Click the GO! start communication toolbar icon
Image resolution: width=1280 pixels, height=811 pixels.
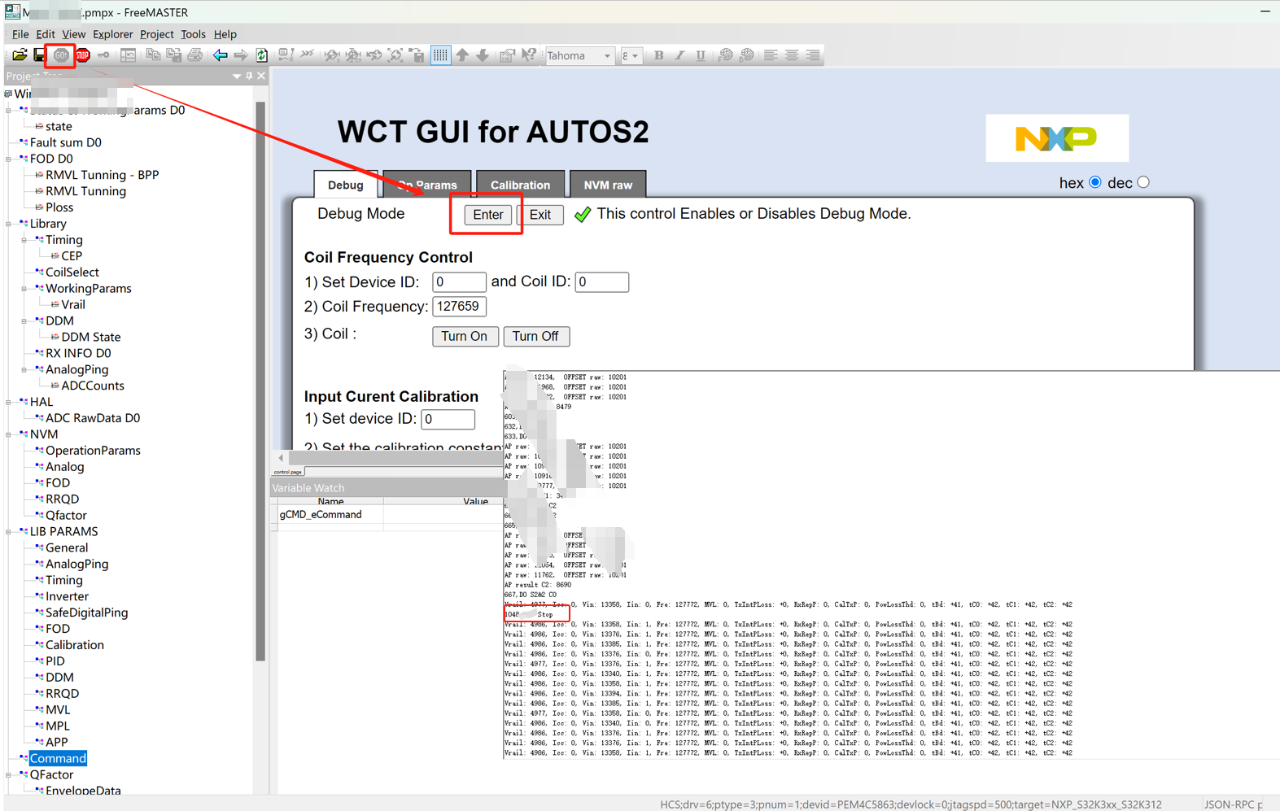tap(61, 56)
